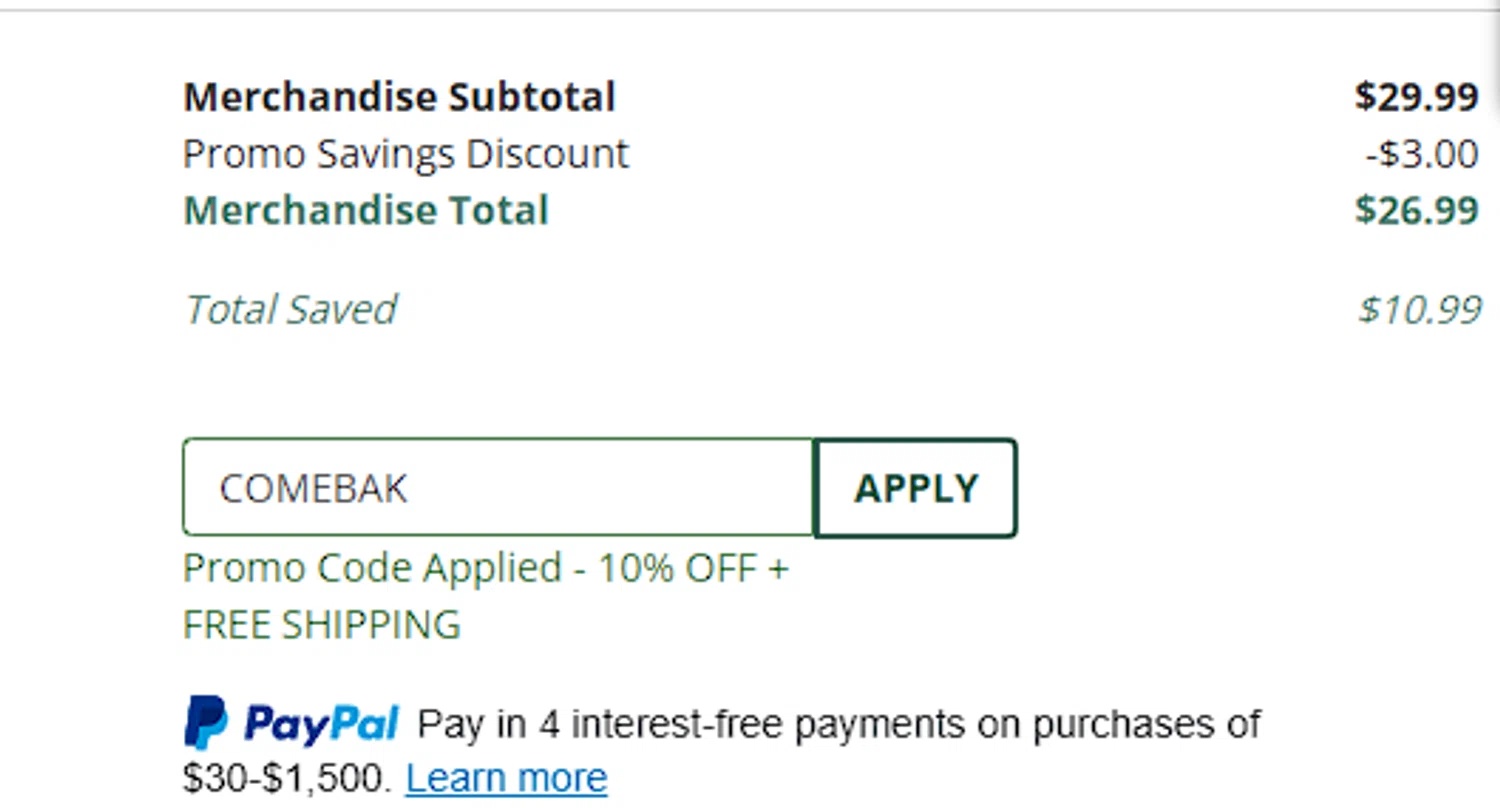Viewport: 1500px width, 808px height.
Task: Click the $29.99 subtotal amount
Action: [1416, 97]
